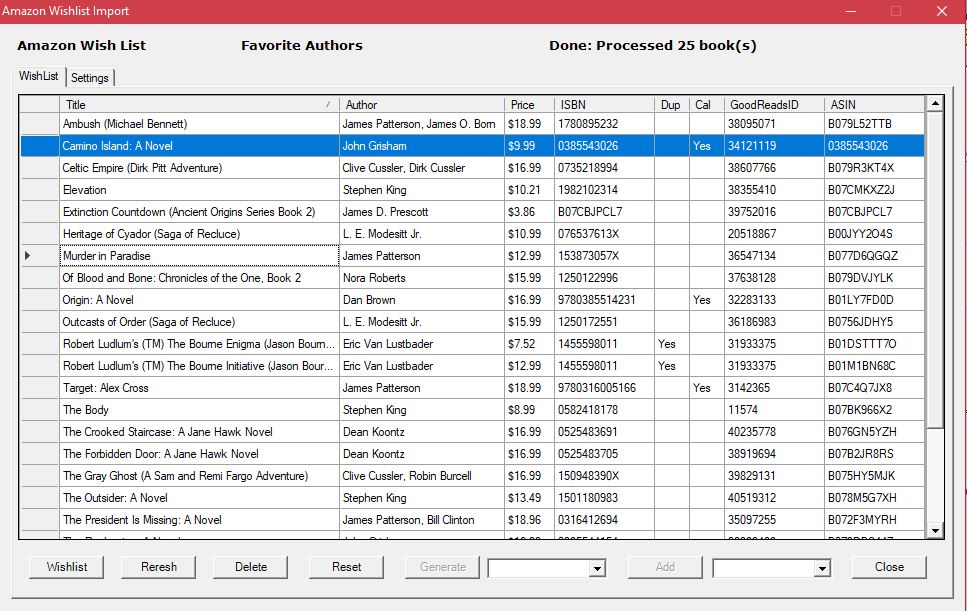Click author cell Nora Roberts
This screenshot has height=611, width=967.
point(422,277)
